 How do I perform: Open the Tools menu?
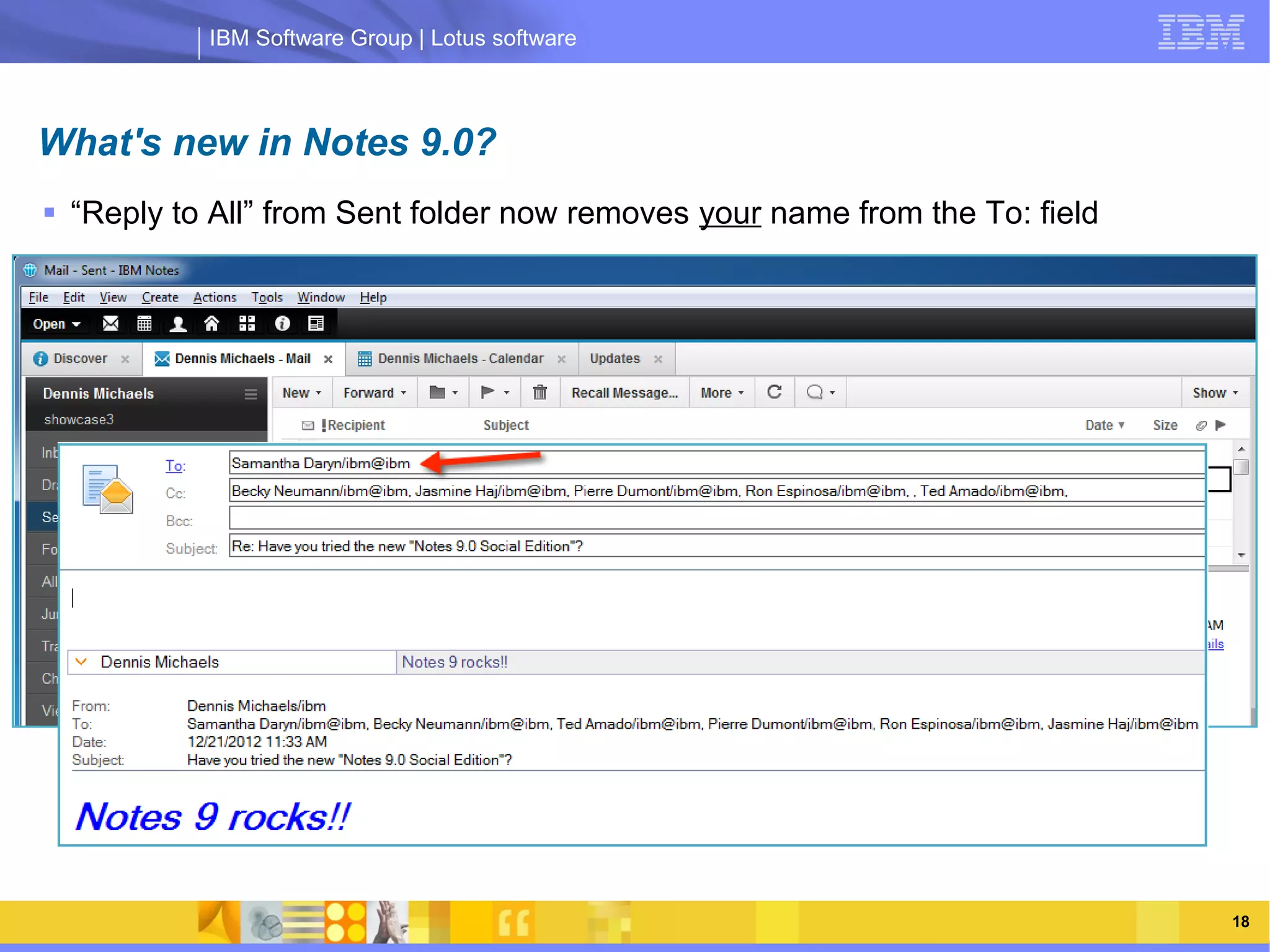tap(267, 297)
